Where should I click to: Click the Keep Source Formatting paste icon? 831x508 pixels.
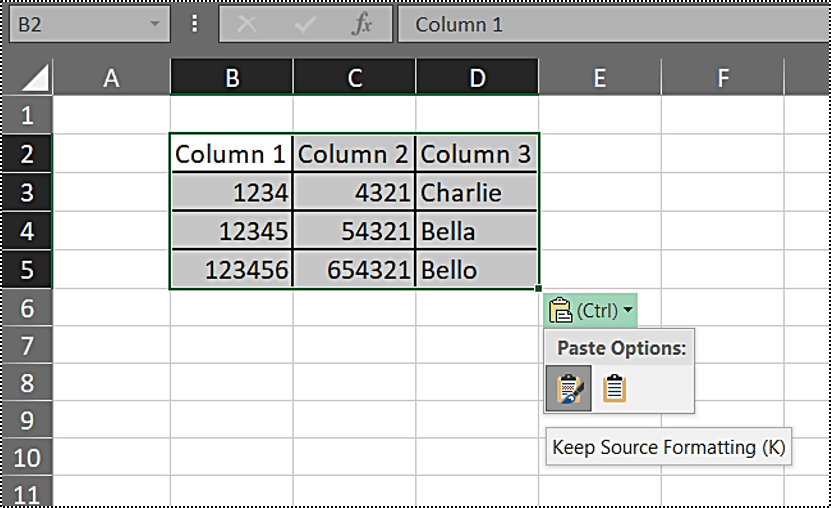568,389
